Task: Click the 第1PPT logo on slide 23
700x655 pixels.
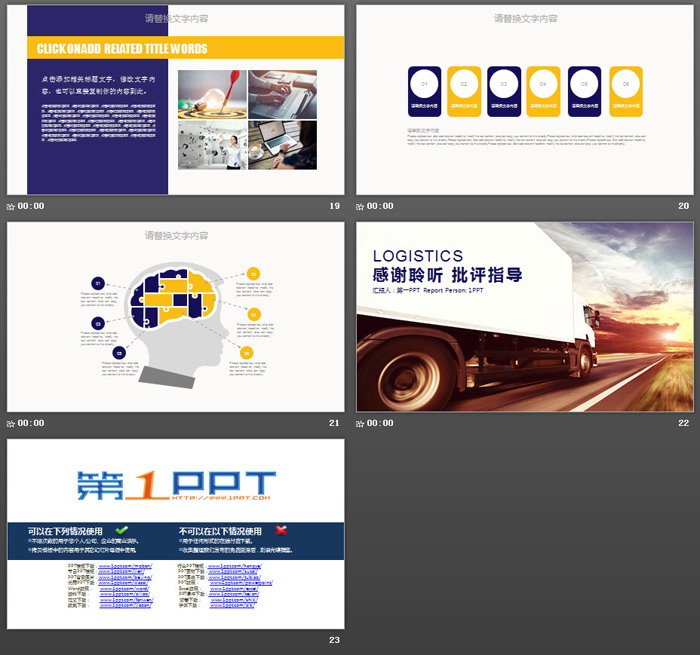Action: [175, 486]
